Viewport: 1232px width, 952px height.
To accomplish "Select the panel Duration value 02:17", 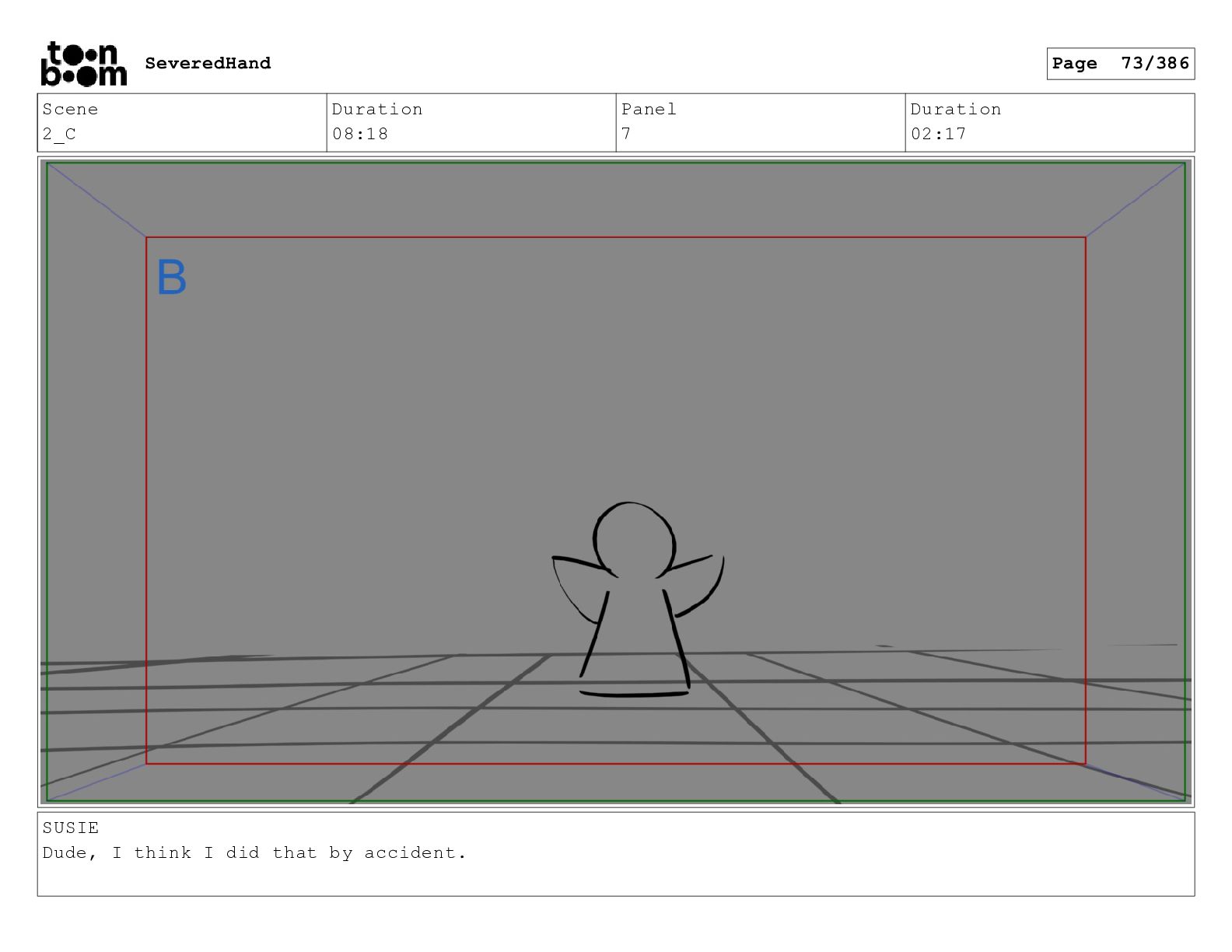I will click(x=939, y=134).
